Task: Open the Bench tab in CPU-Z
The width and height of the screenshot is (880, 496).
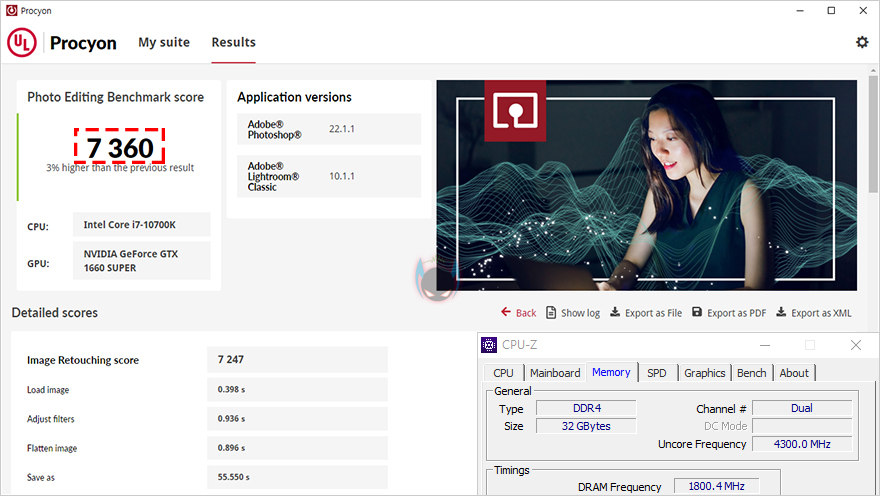Action: [751, 373]
